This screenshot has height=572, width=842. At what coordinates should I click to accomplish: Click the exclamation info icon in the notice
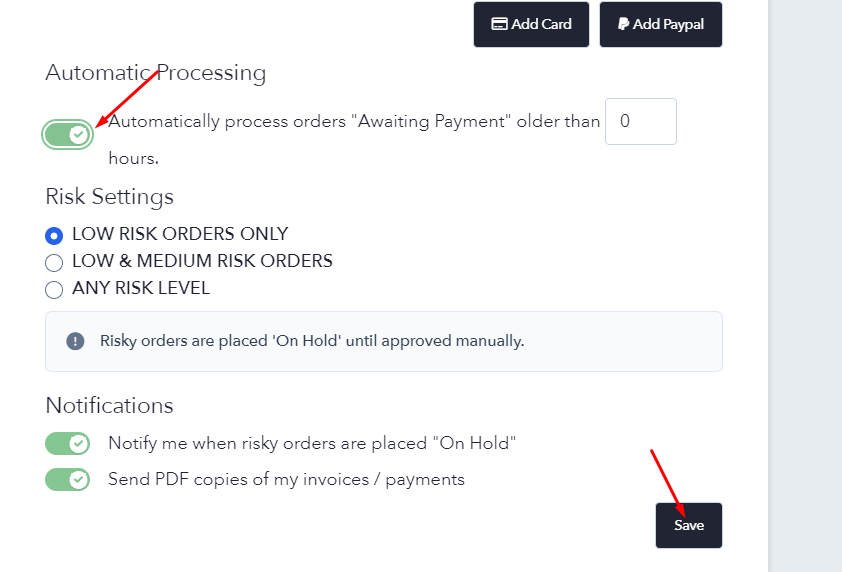pyautogui.click(x=75, y=341)
